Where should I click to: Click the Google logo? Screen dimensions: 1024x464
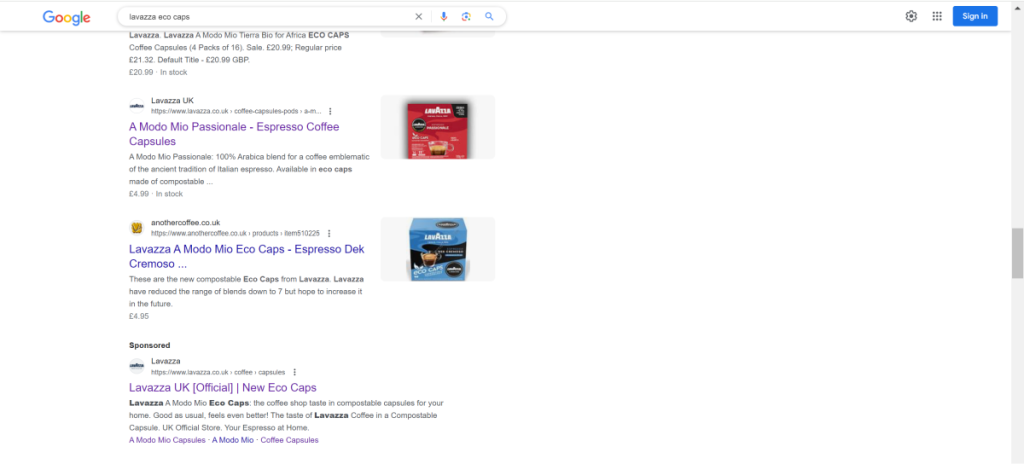click(x=66, y=17)
